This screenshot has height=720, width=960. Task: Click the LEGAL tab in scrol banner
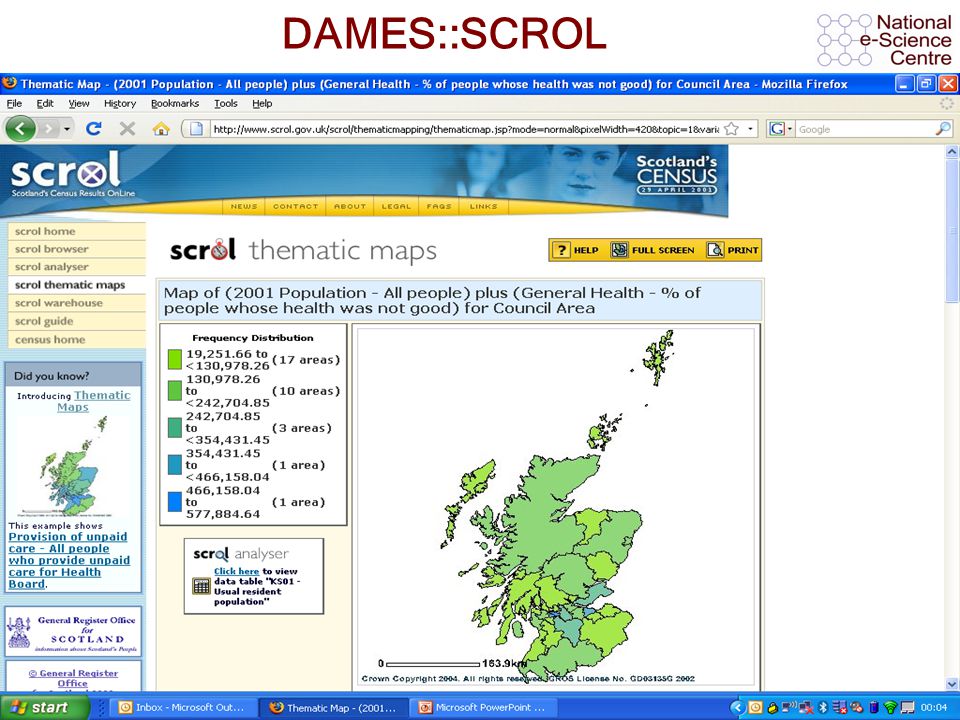396,206
